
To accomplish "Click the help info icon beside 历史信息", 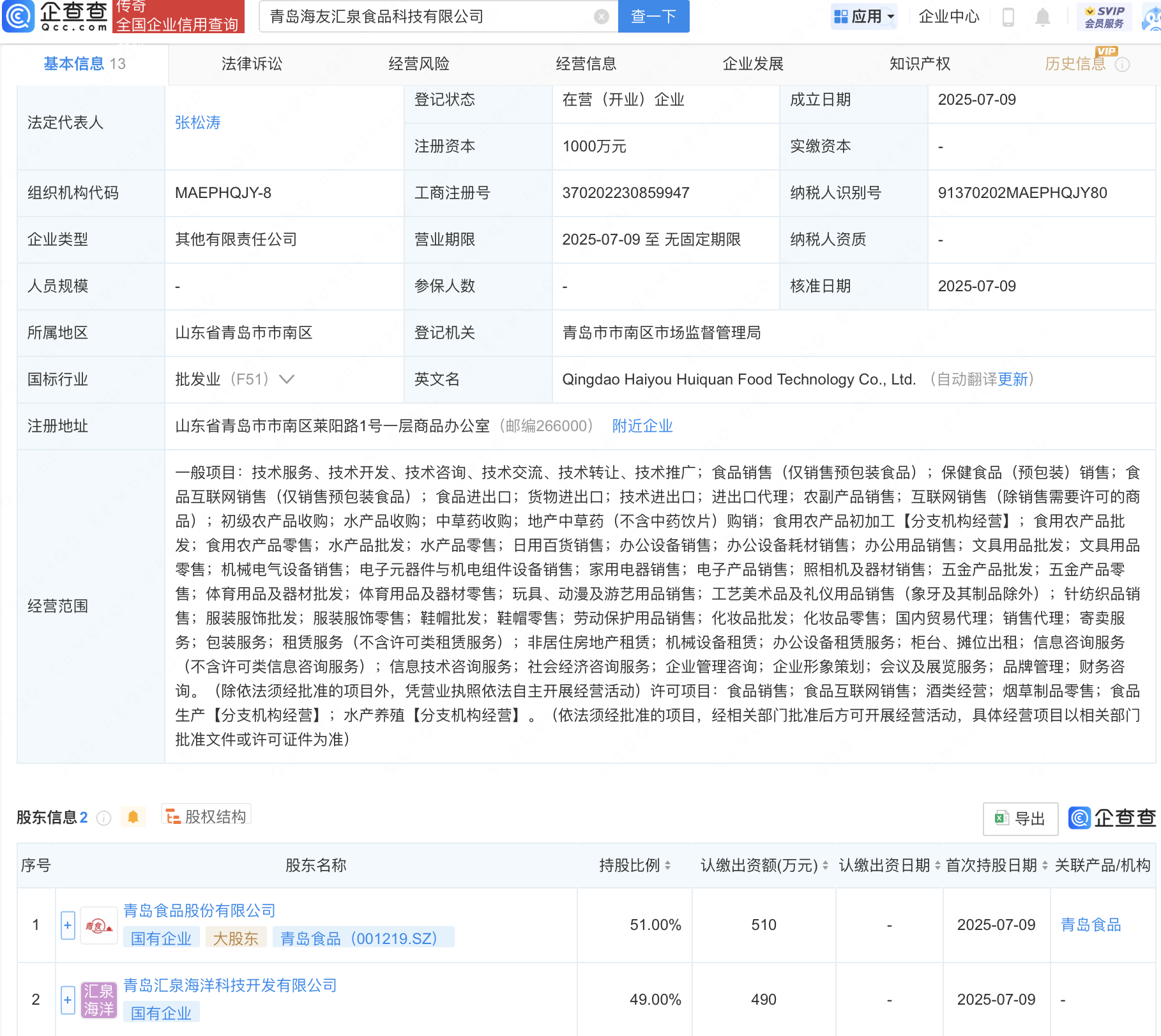I will [1123, 65].
